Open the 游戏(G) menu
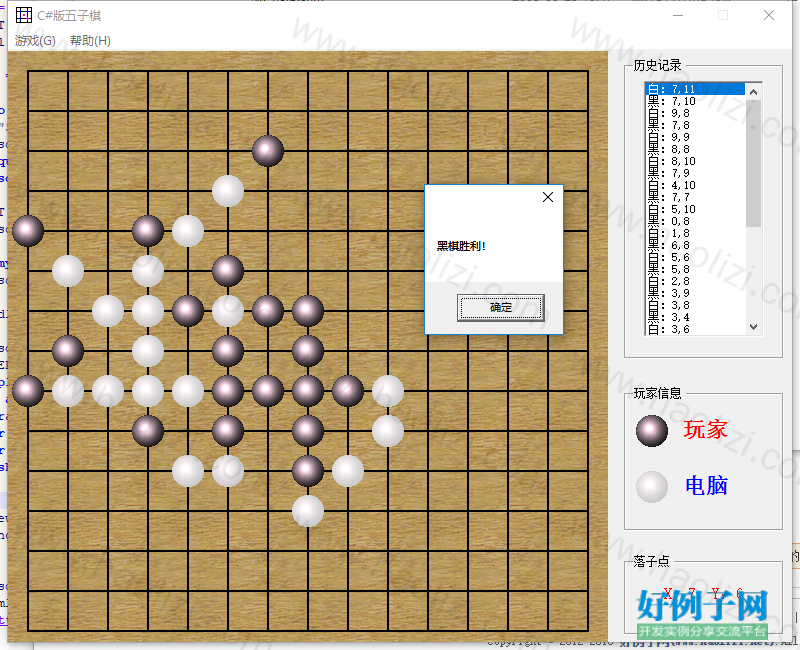The width and height of the screenshot is (800, 650). [35, 41]
